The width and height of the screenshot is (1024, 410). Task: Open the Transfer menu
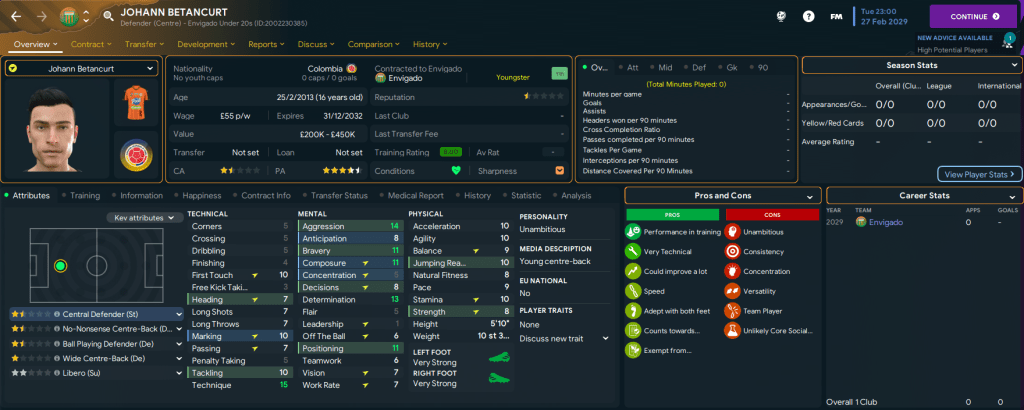point(146,44)
